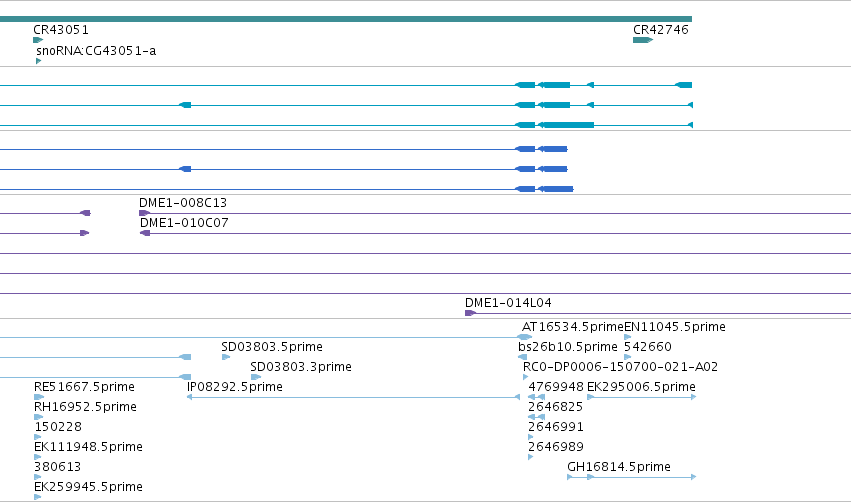Select the 2646825 EST label

(x=555, y=407)
